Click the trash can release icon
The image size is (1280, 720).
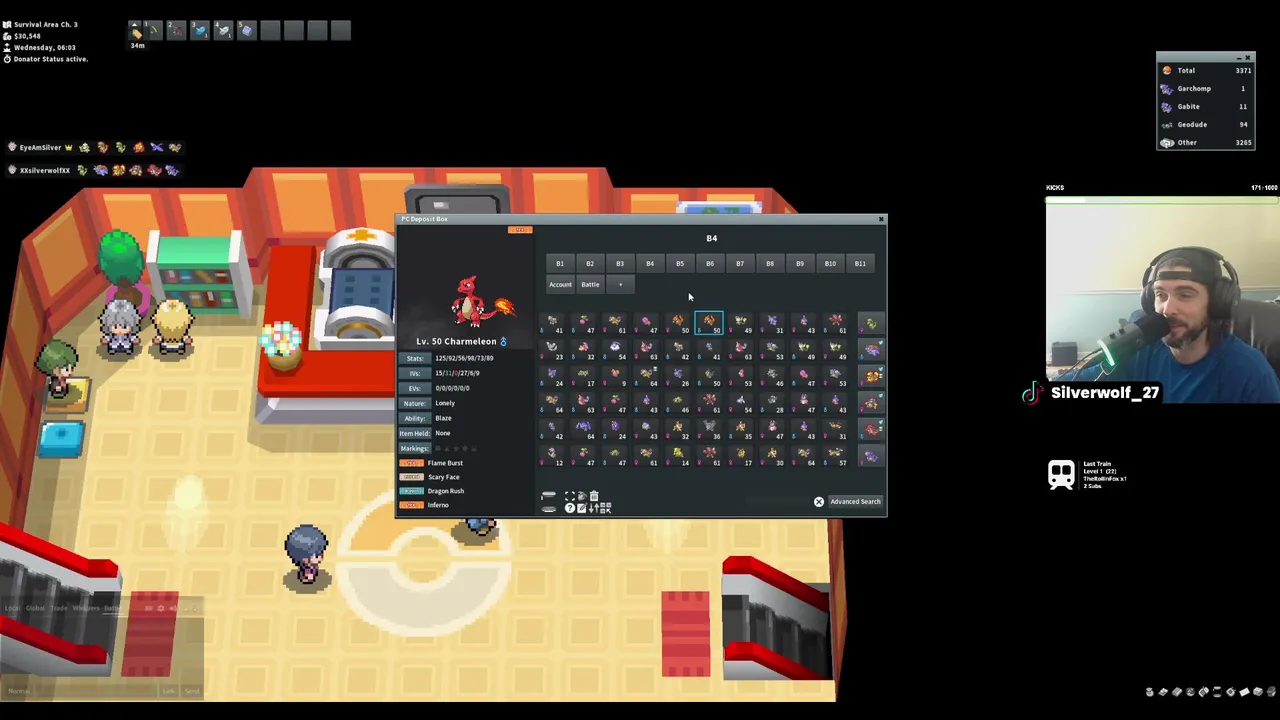point(594,496)
